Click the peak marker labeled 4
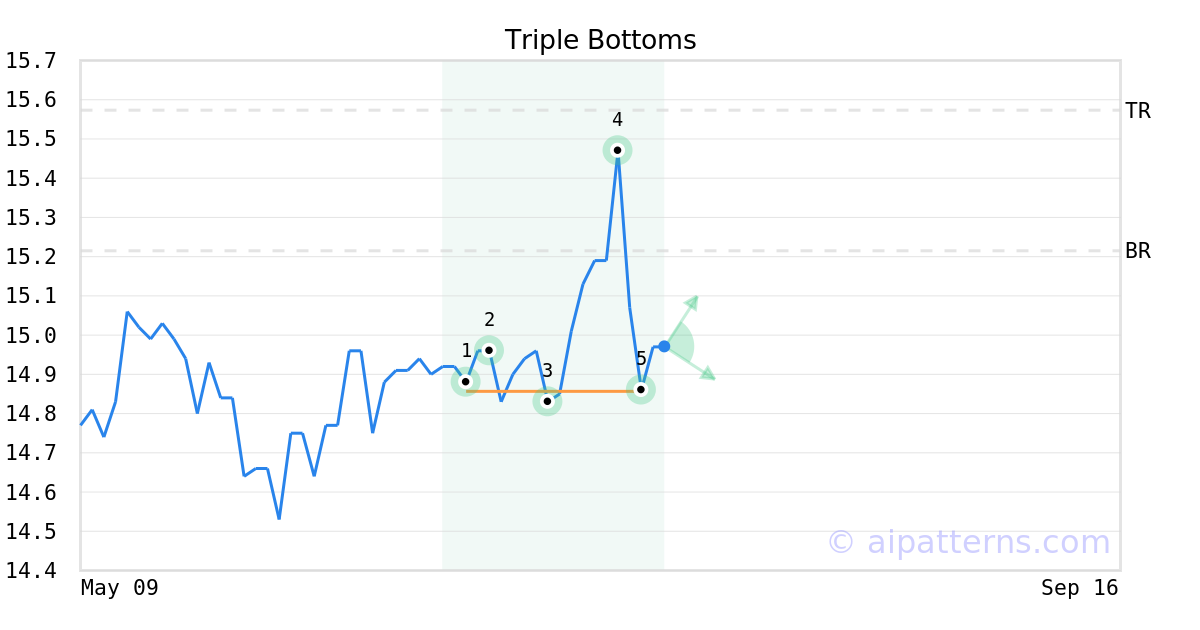 (x=617, y=150)
